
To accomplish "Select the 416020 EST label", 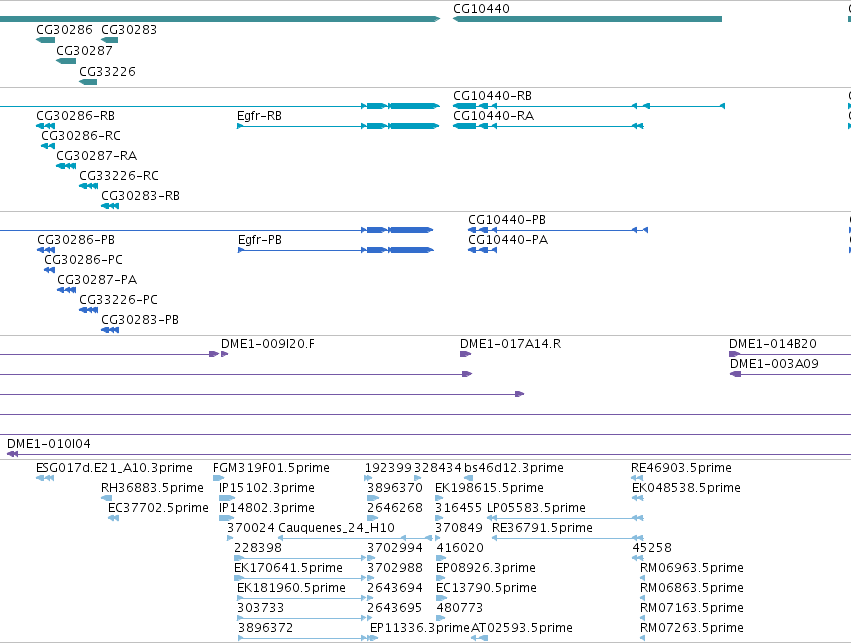I will [x=460, y=549].
